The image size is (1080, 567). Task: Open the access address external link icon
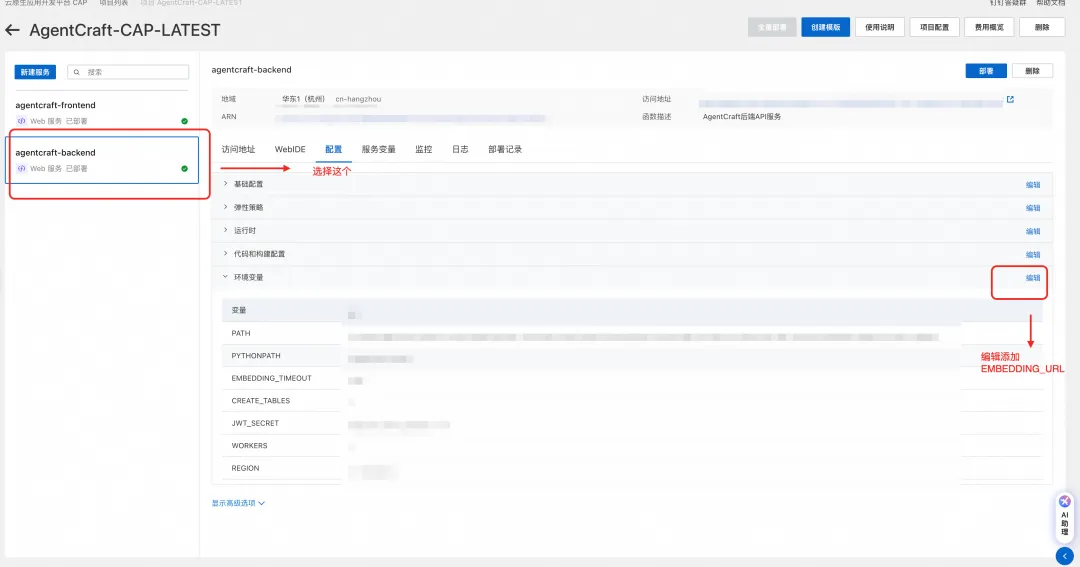click(1010, 99)
